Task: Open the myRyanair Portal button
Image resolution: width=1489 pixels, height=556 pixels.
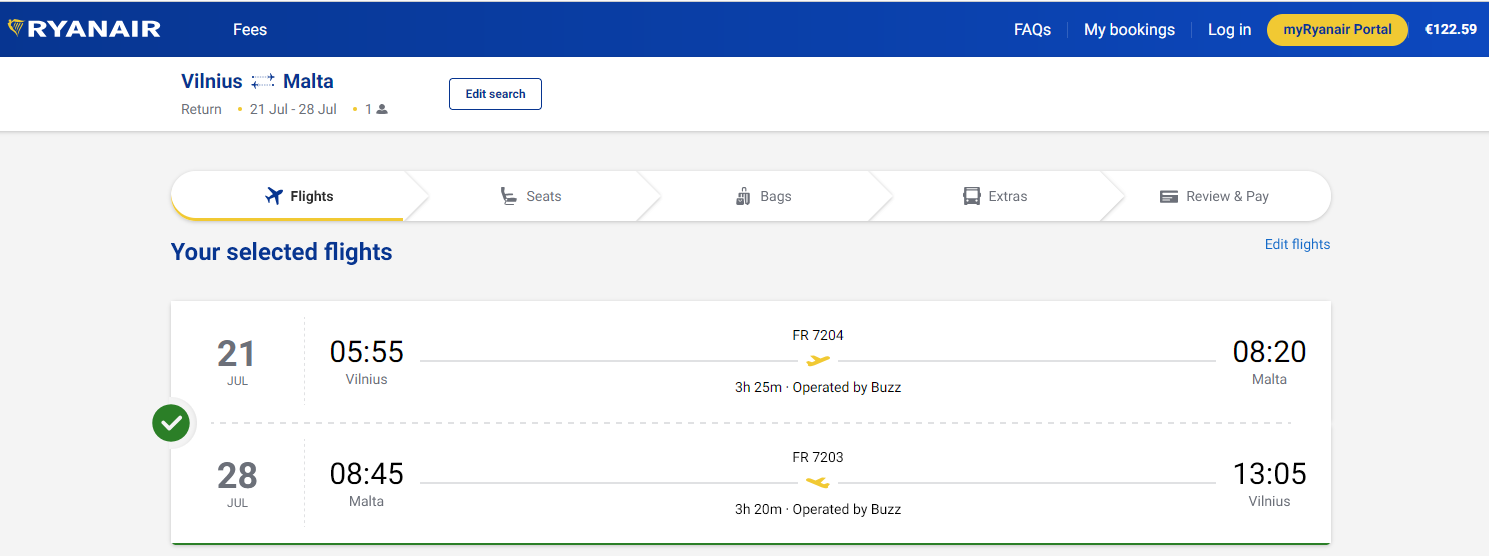Action: click(1337, 29)
